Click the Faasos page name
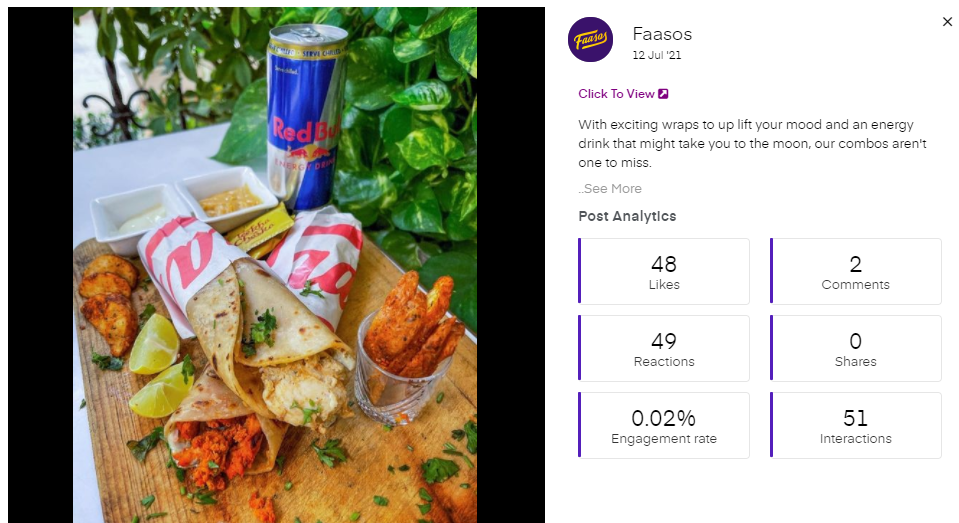This screenshot has height=523, width=959. point(662,34)
